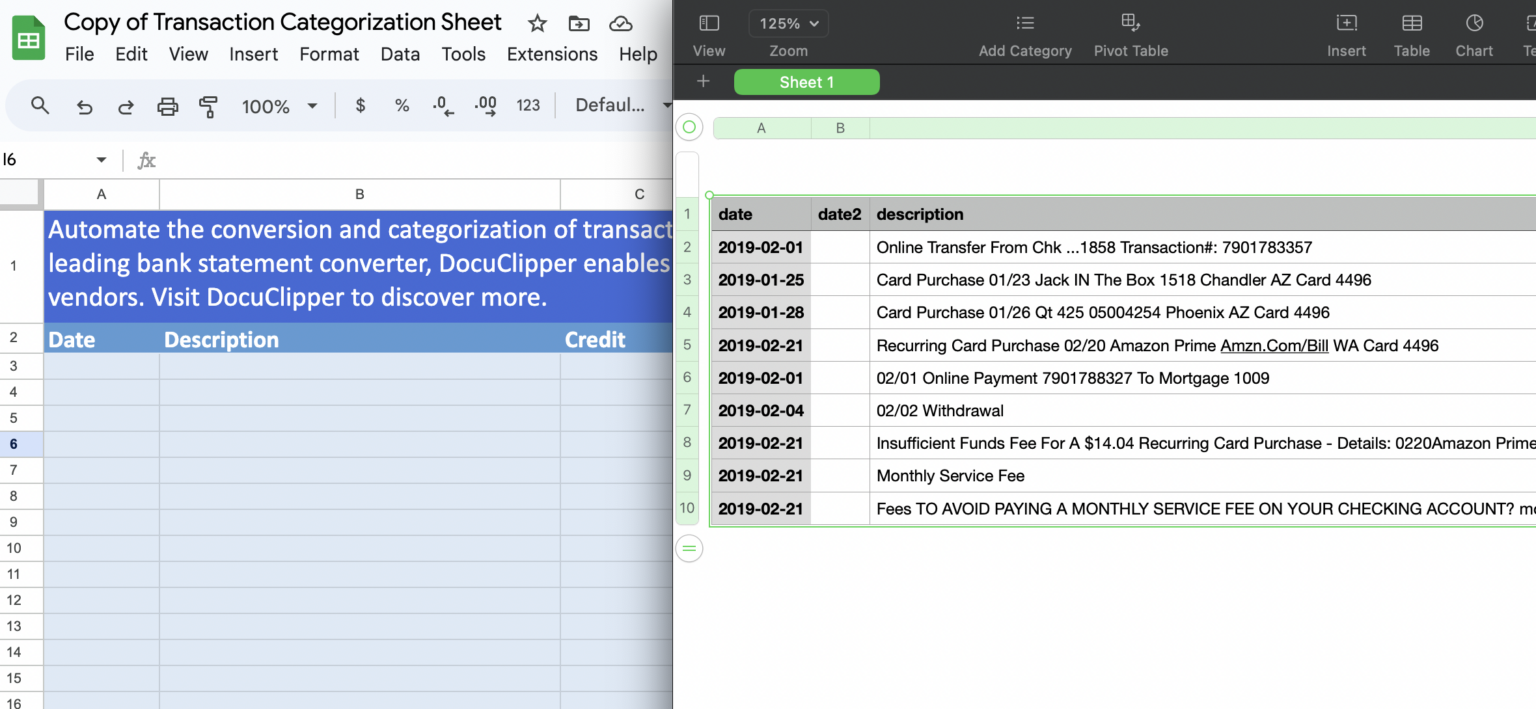Screen dimensions: 1536x709
Task: Increase decimal places
Action: pyautogui.click(x=485, y=105)
